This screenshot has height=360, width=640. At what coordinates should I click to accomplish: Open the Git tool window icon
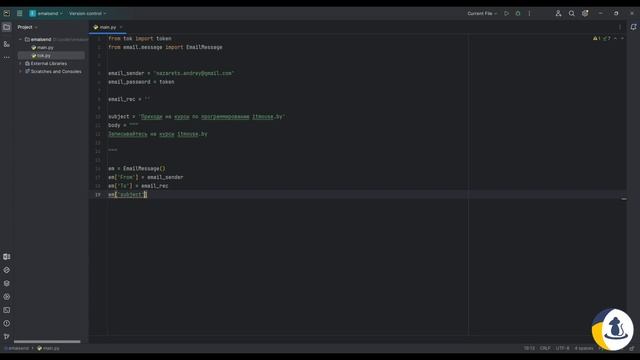[7, 336]
